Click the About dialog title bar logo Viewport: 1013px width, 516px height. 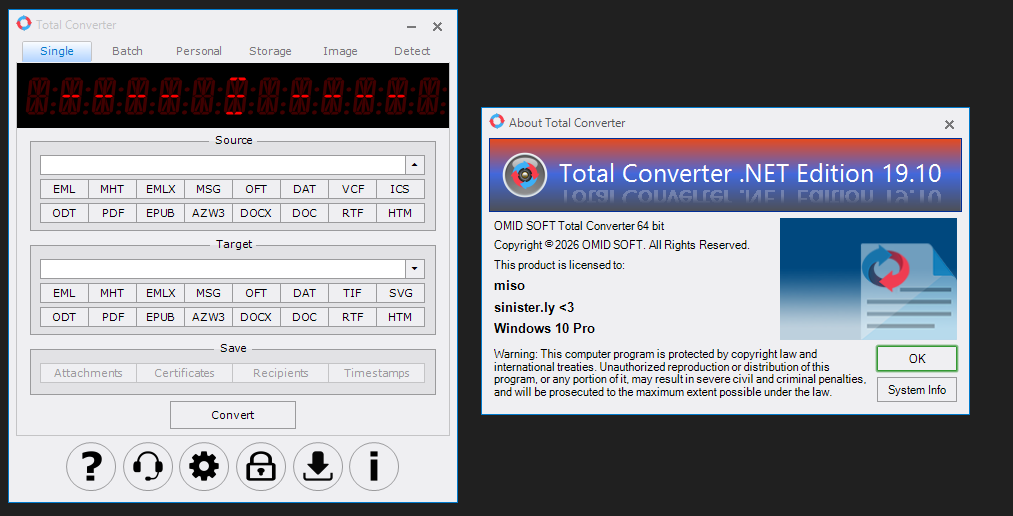coord(497,121)
